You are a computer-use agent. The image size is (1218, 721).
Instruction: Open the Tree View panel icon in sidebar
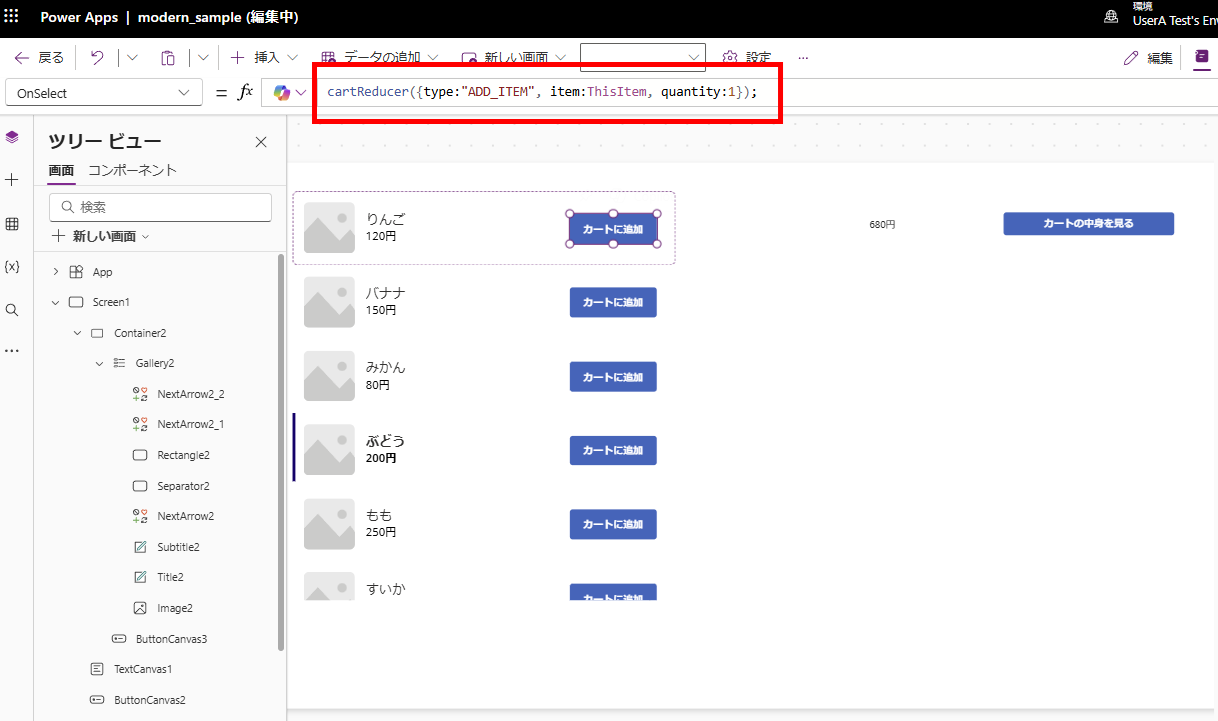[12, 137]
